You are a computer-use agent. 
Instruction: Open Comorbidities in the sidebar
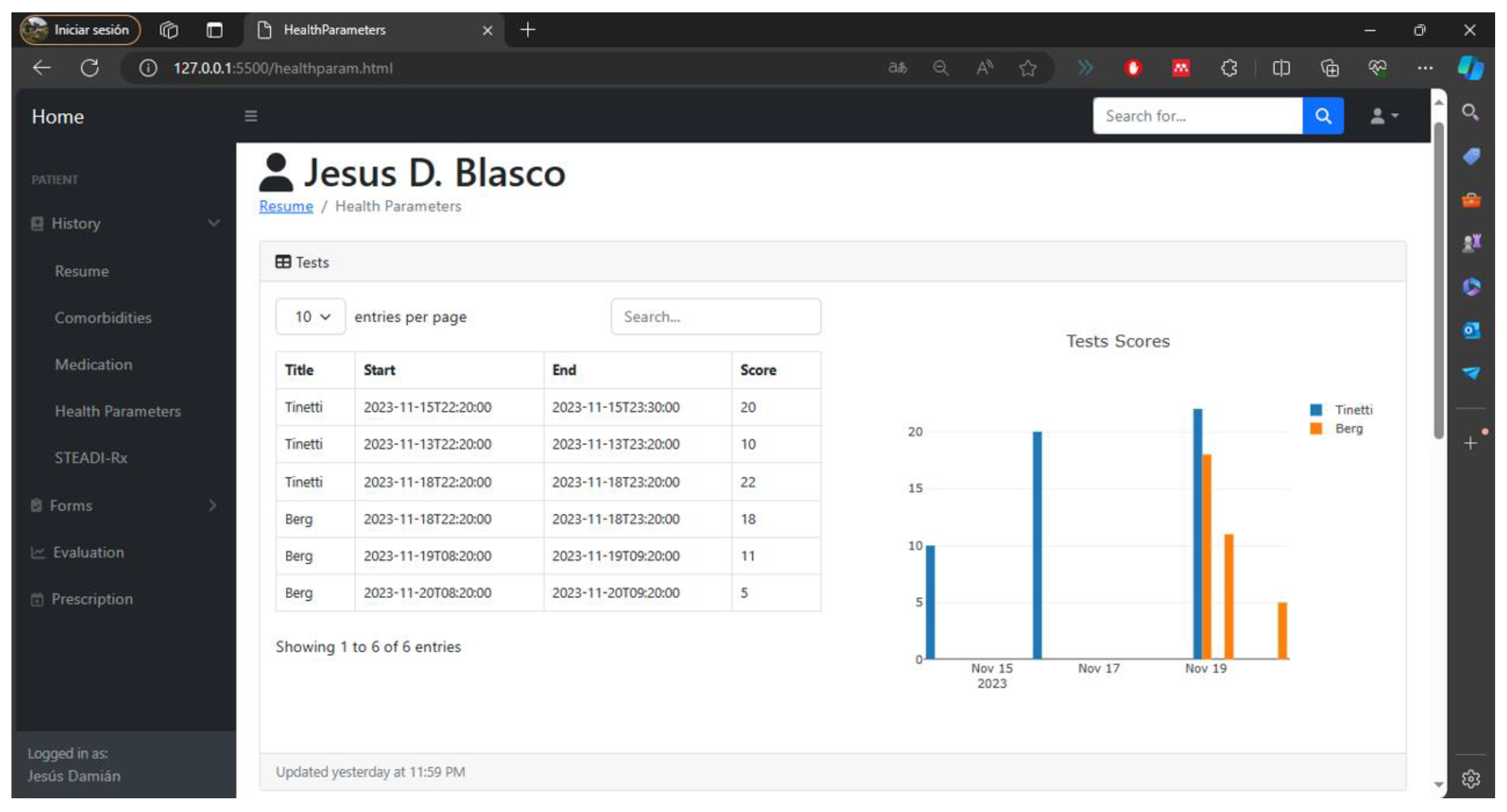click(103, 318)
